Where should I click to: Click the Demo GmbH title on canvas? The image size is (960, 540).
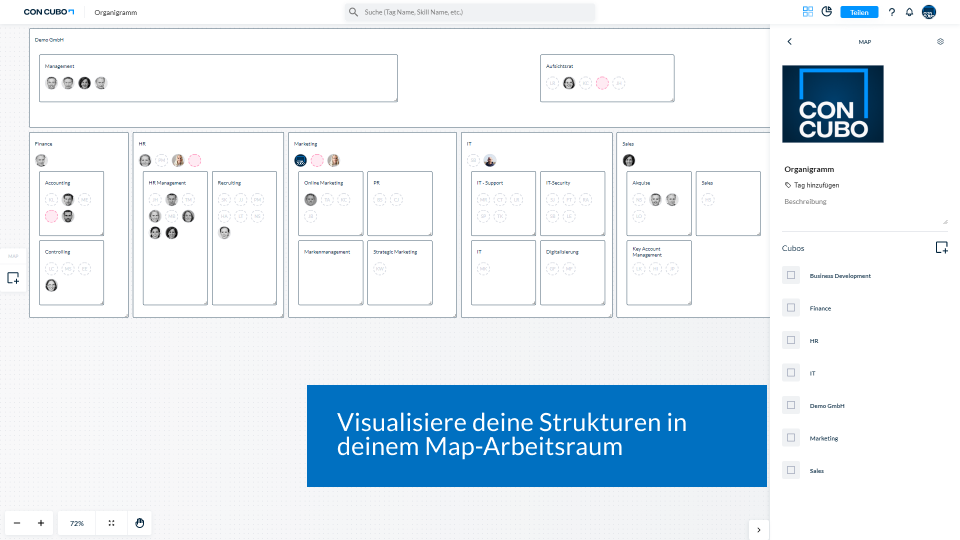(x=49, y=40)
